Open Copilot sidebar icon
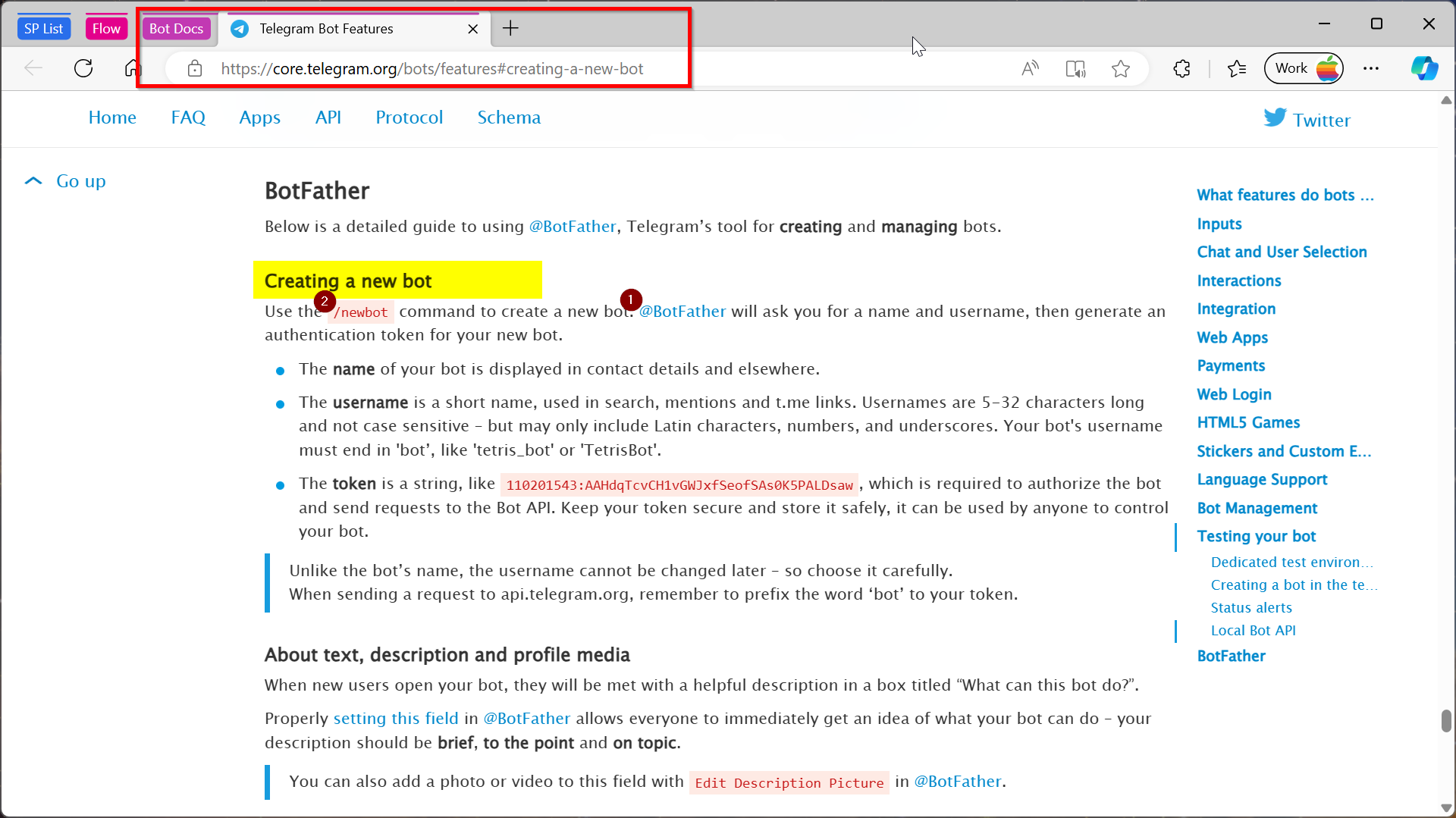This screenshot has width=1456, height=818. (x=1423, y=68)
